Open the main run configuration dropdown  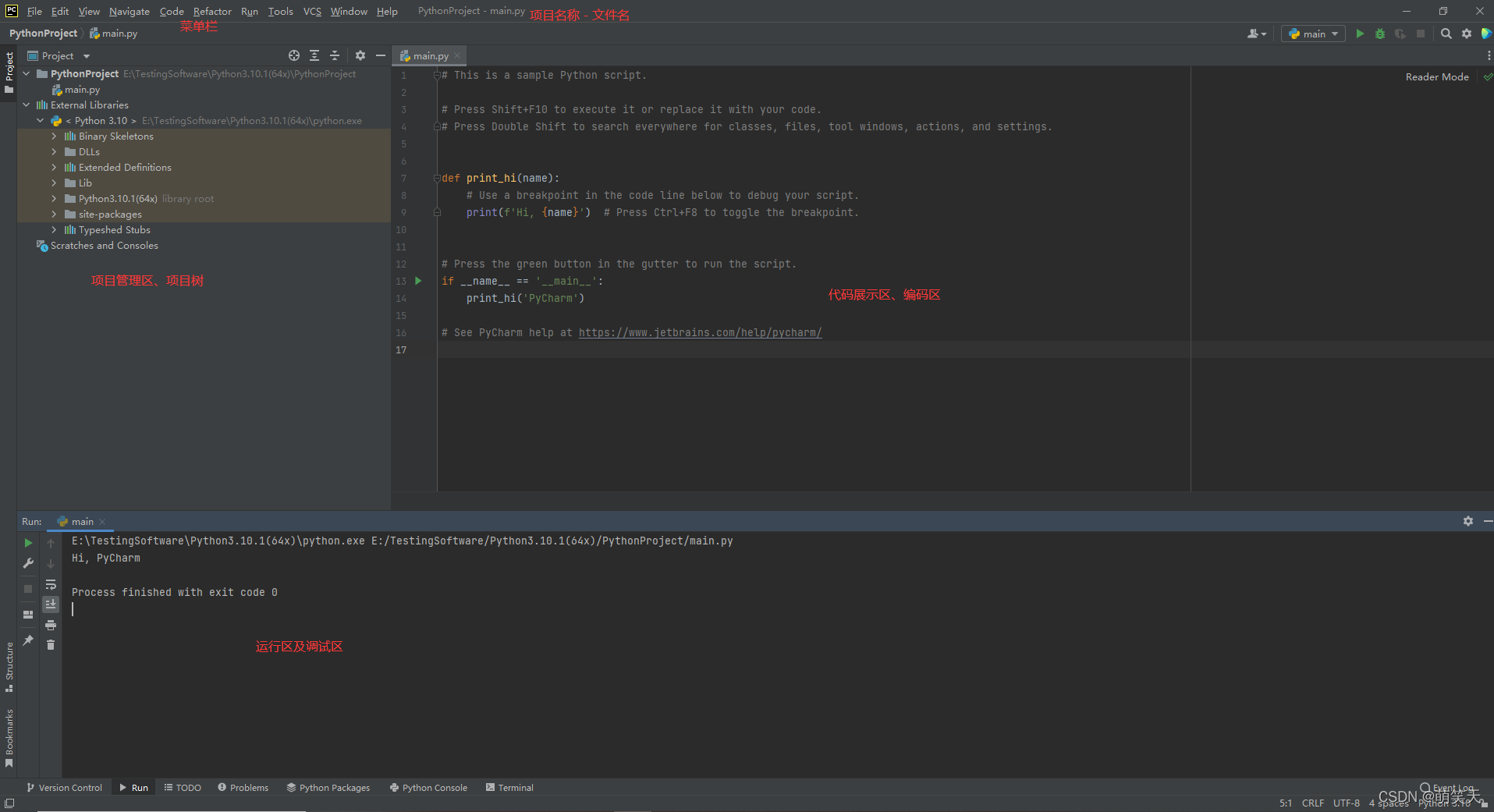tap(1313, 34)
